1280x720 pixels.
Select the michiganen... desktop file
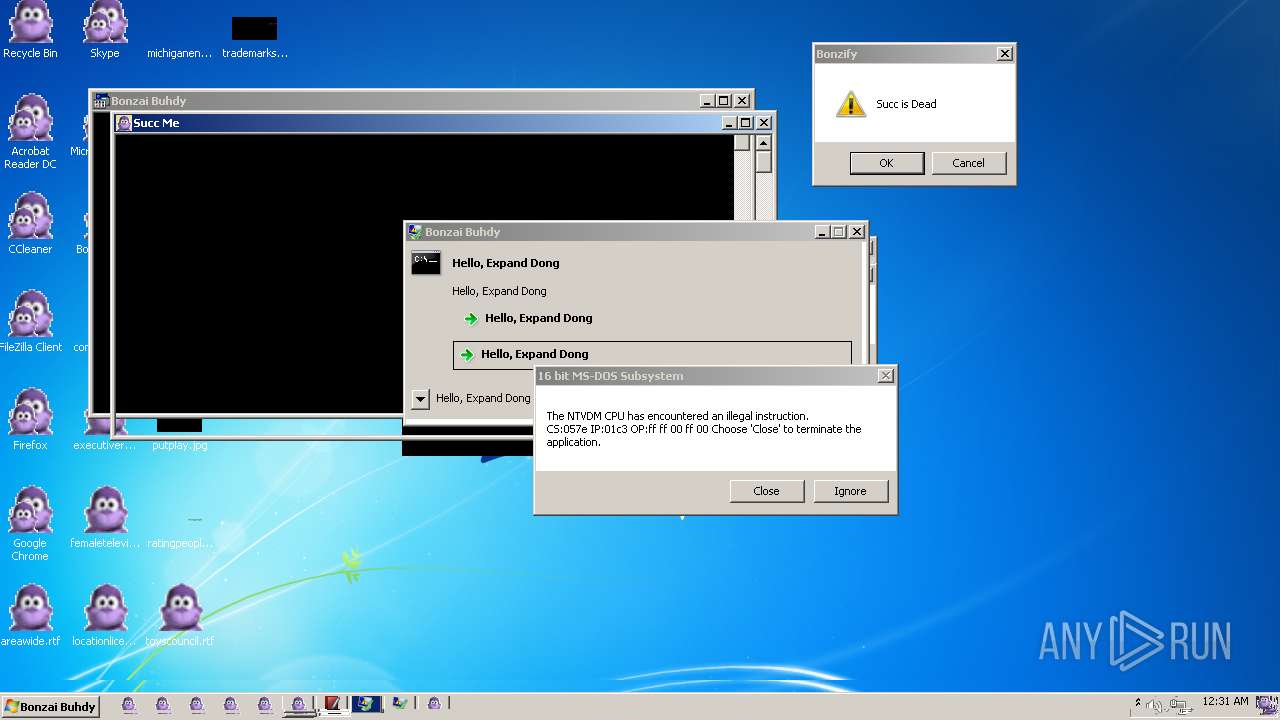click(x=180, y=53)
